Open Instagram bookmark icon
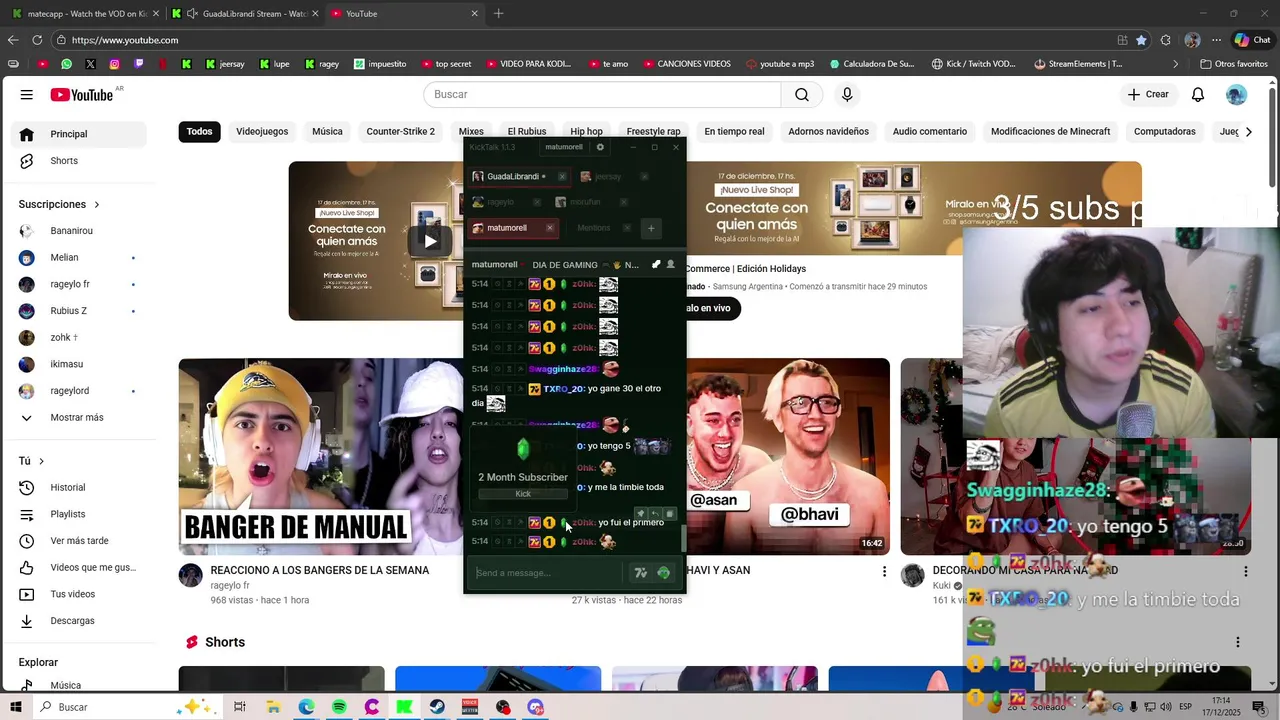1280x720 pixels. [x=114, y=64]
